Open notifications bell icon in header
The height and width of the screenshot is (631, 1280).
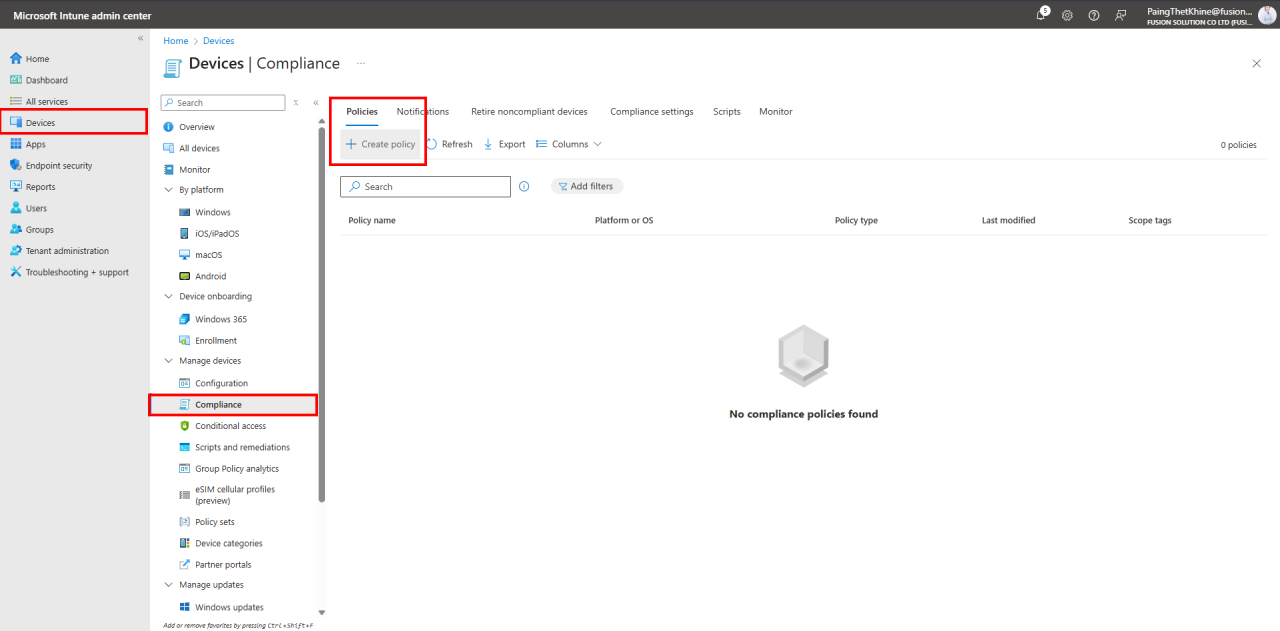[1042, 14]
